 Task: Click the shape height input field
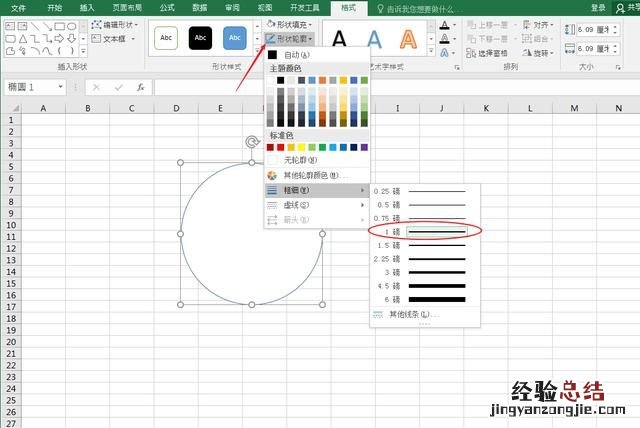coord(594,29)
